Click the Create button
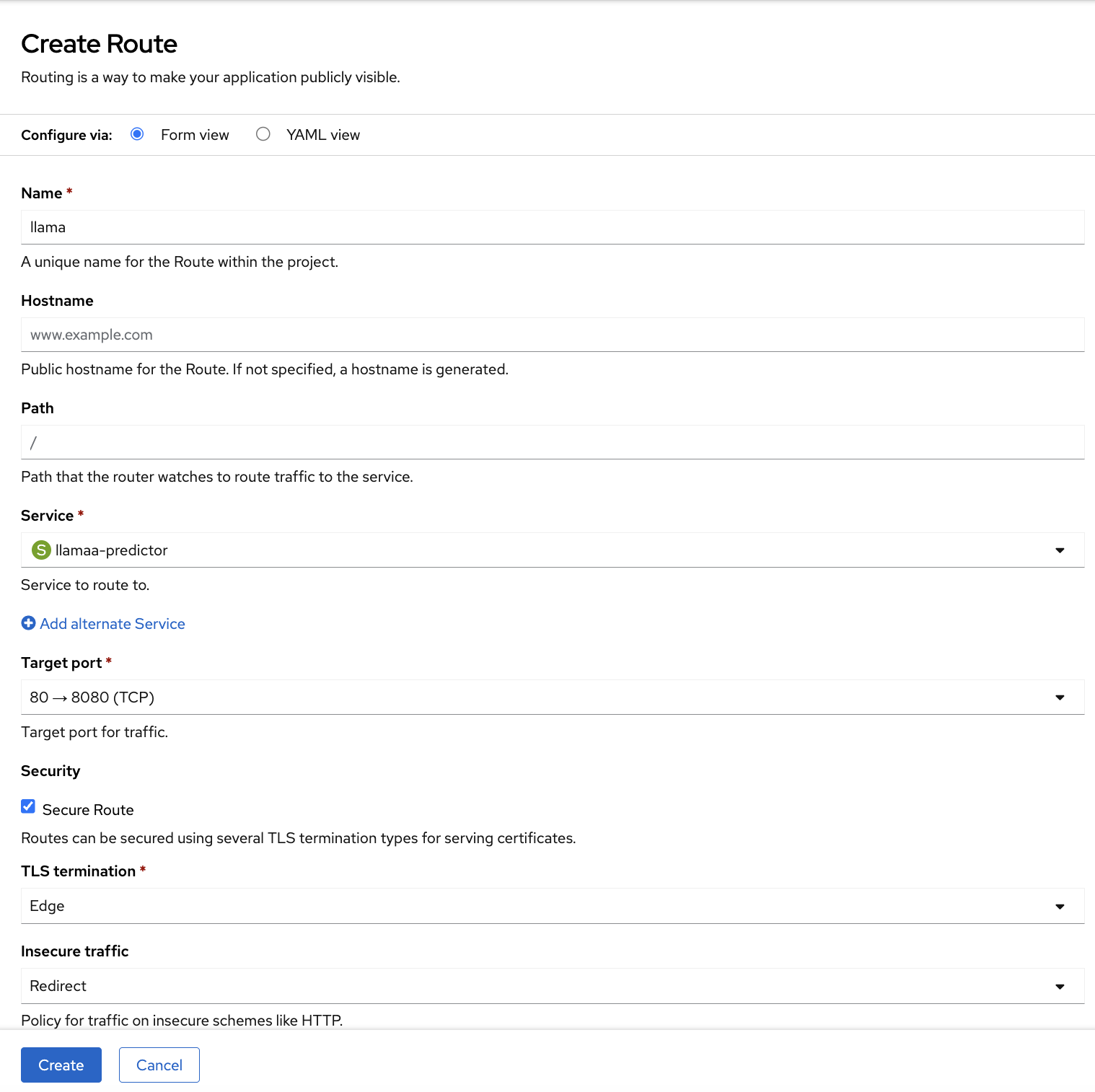 point(61,1065)
